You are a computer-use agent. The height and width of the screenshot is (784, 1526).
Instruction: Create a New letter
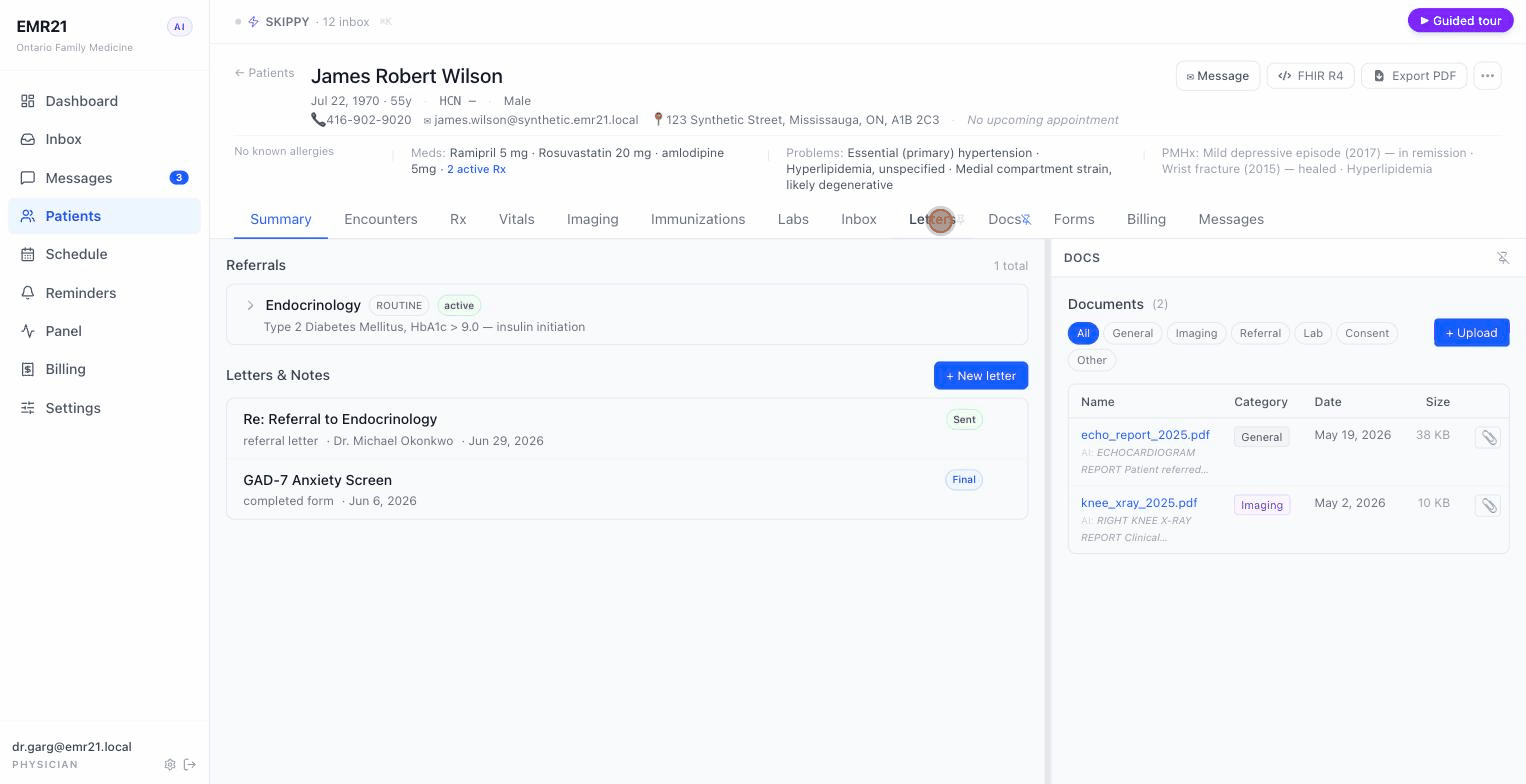click(x=981, y=376)
